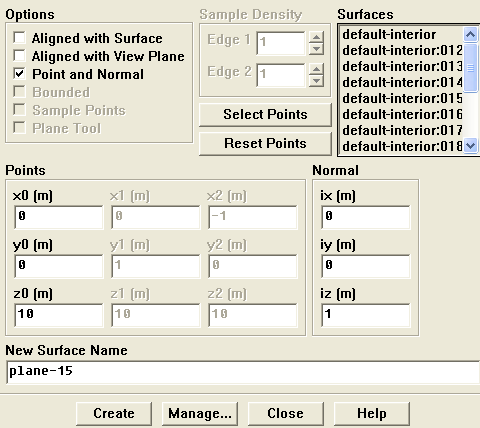
Task: Click the y2 (m) input field
Action: pyautogui.click(x=253, y=266)
